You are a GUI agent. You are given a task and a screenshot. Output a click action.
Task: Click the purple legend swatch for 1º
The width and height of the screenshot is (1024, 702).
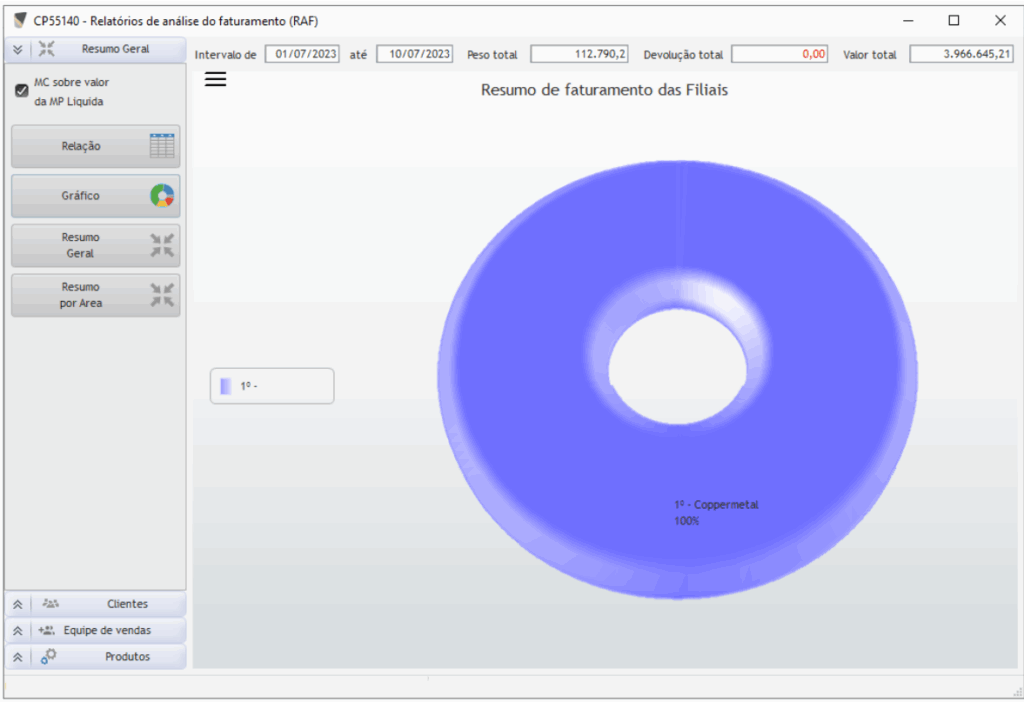[226, 386]
